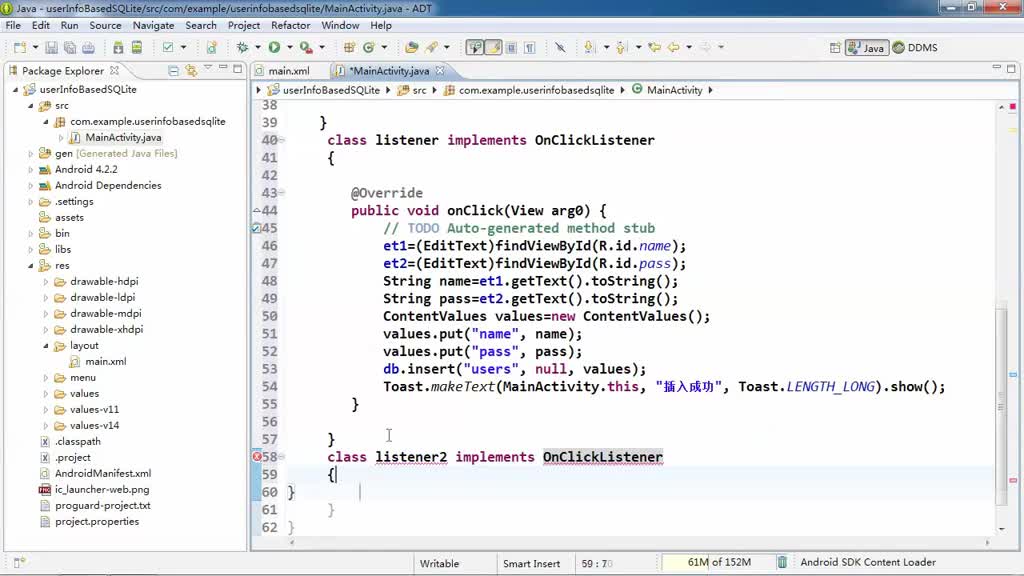1024x576 pixels.
Task: Click com.example.userinfobasedsqlite breadcrumb segment
Action: point(529,90)
